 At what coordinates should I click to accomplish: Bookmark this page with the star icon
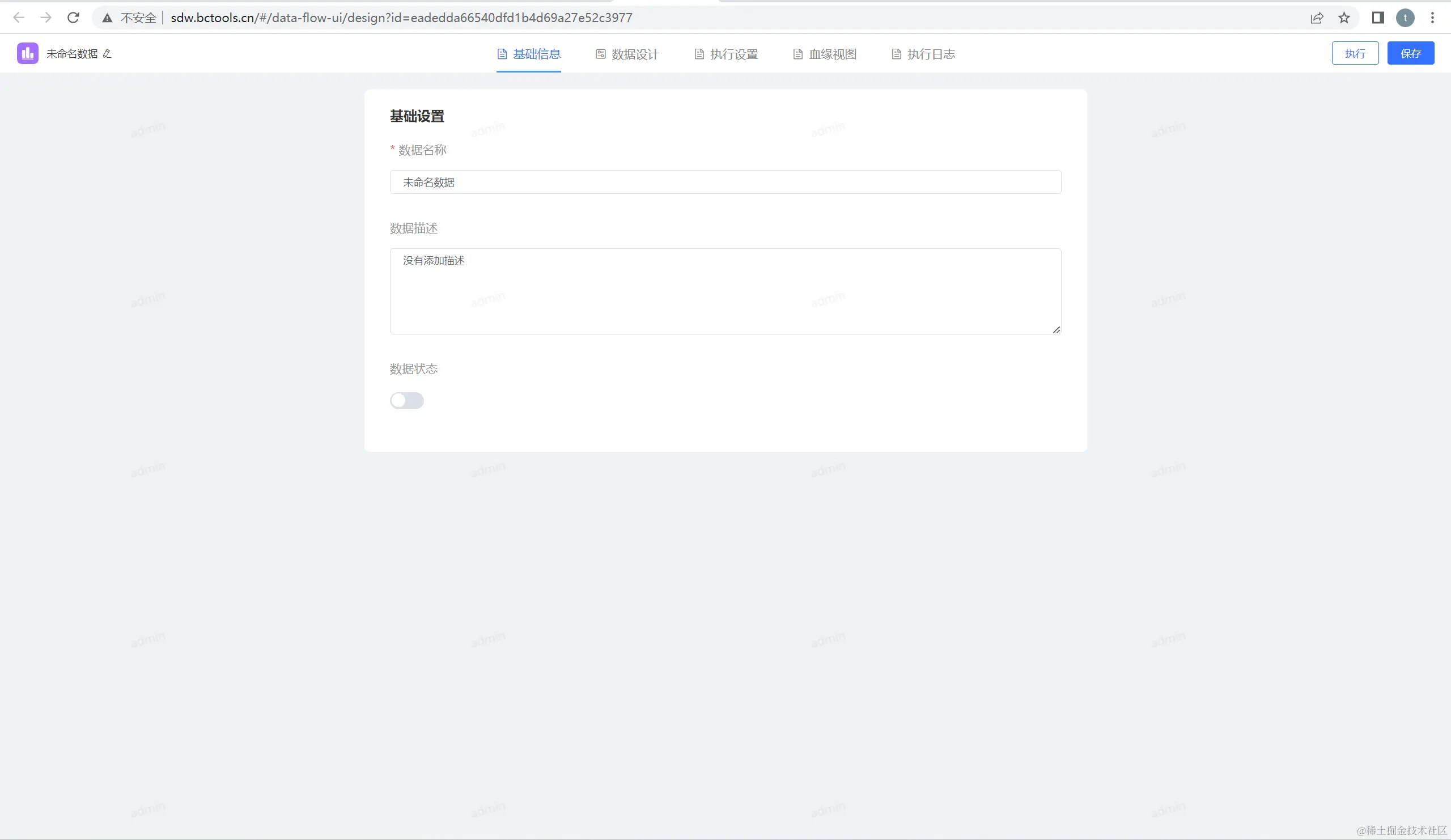pos(1344,18)
